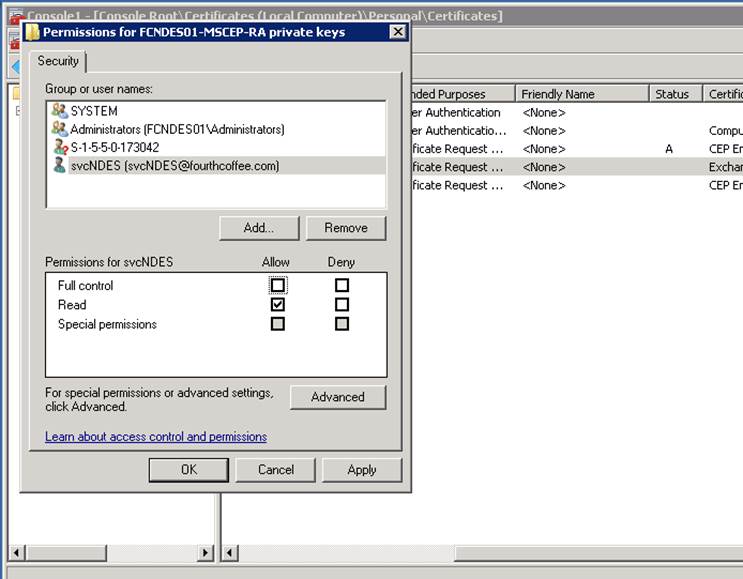Click right arrow of left pane scrollbar
This screenshot has width=743, height=579.
click(207, 552)
